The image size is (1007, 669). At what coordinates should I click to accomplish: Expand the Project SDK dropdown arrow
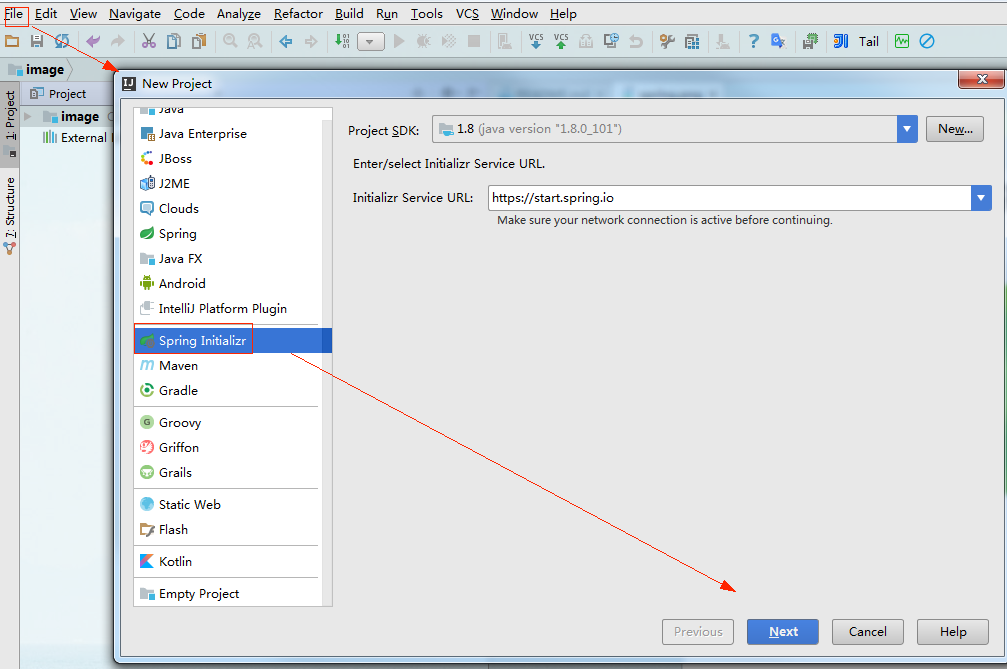(x=907, y=129)
